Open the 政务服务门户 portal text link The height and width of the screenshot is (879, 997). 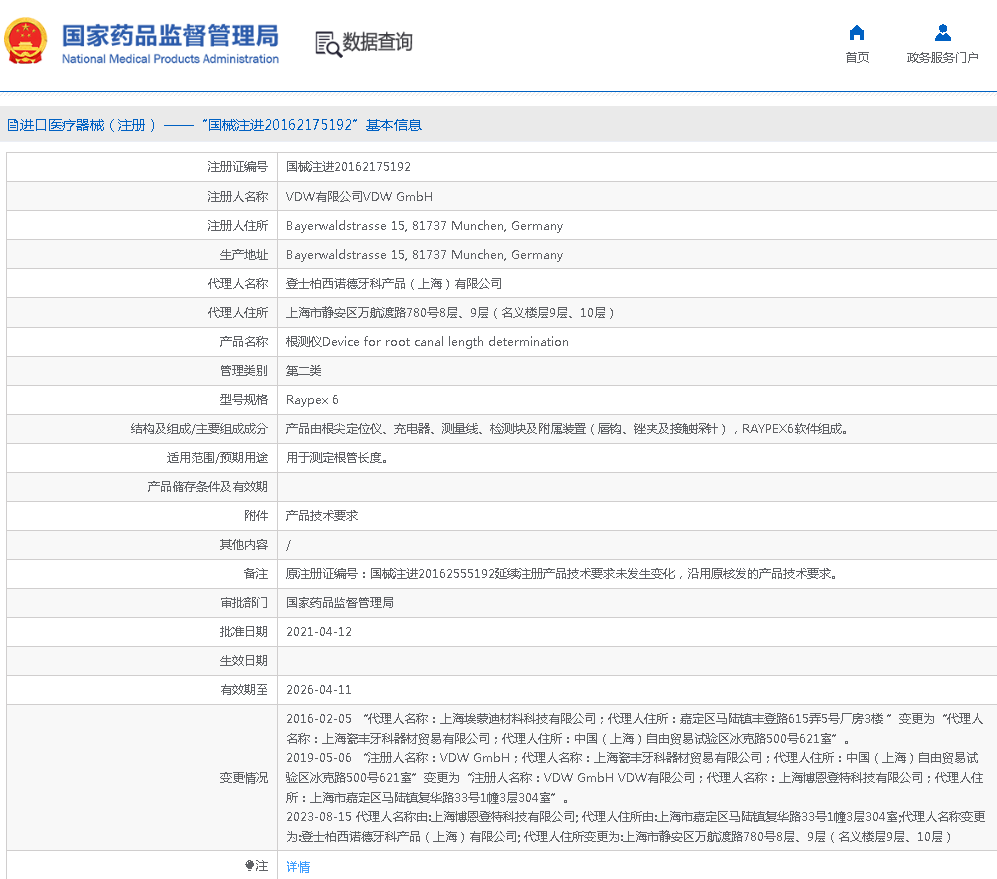(942, 58)
